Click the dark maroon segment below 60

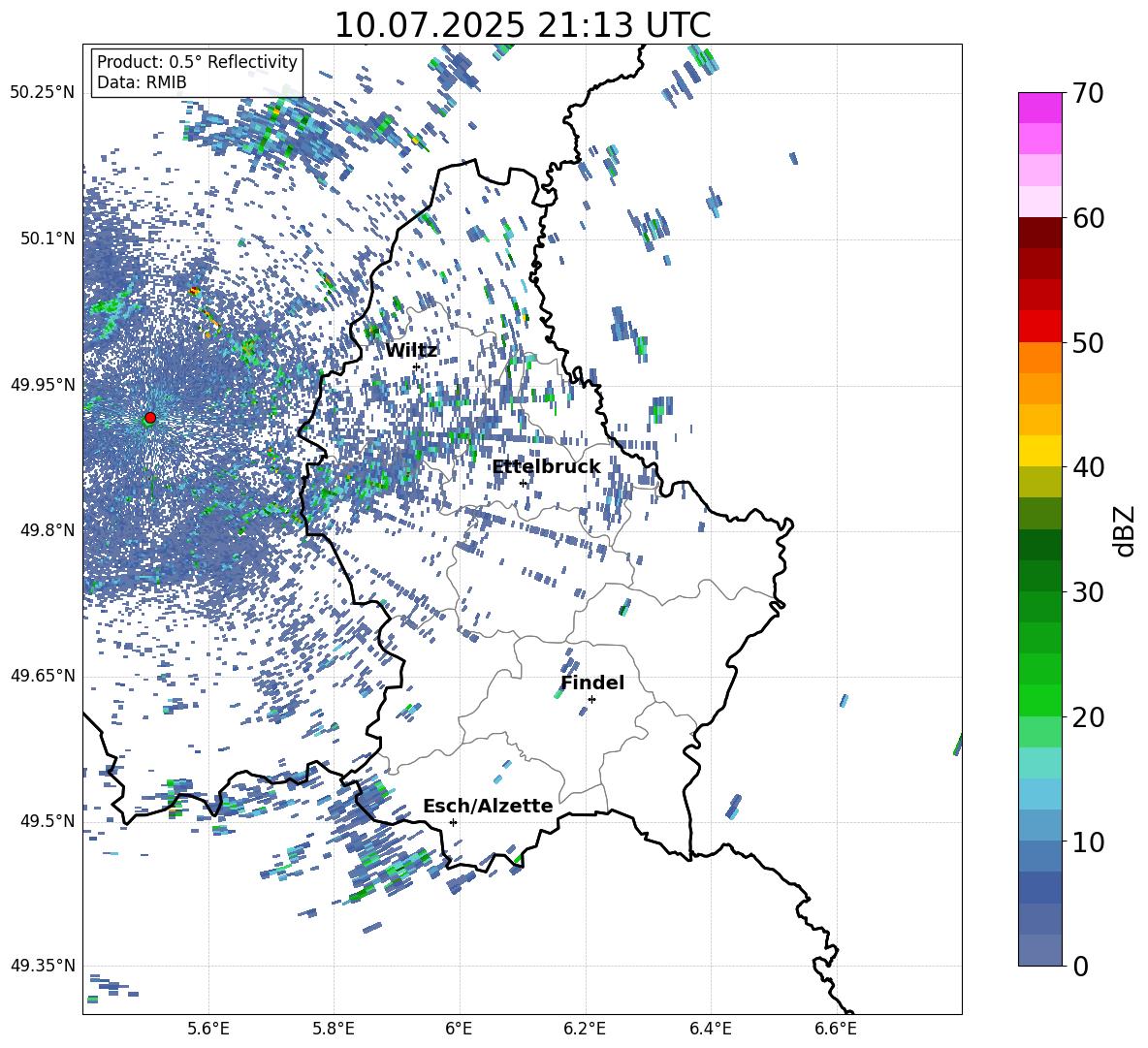pyautogui.click(x=1040, y=233)
